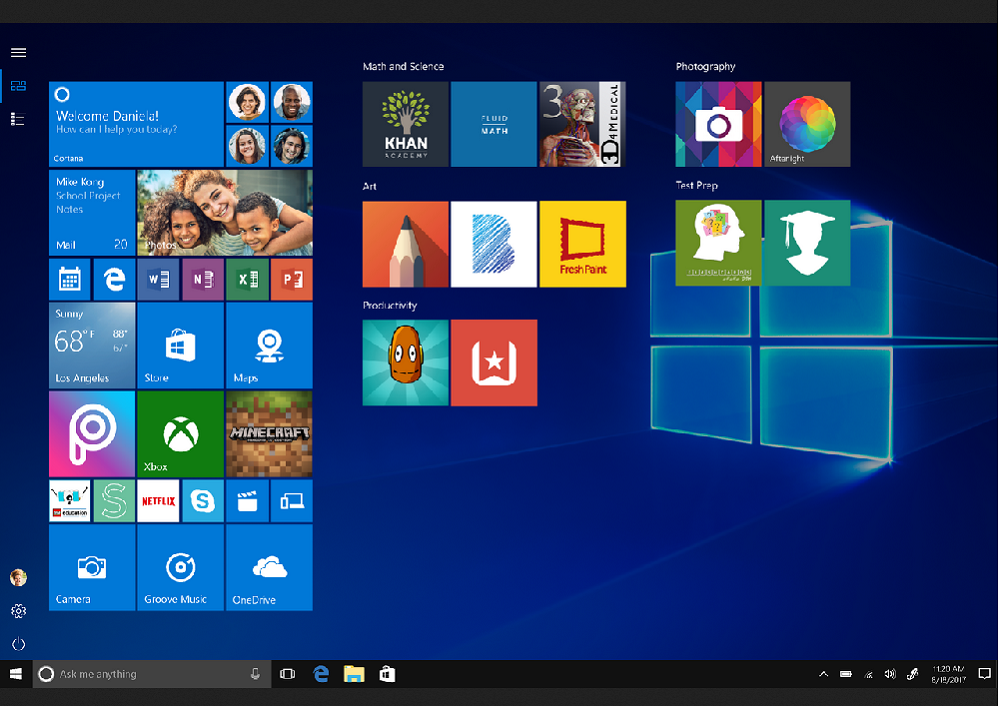Click the "Math and Science" group header
The image size is (1000, 706).
click(403, 66)
